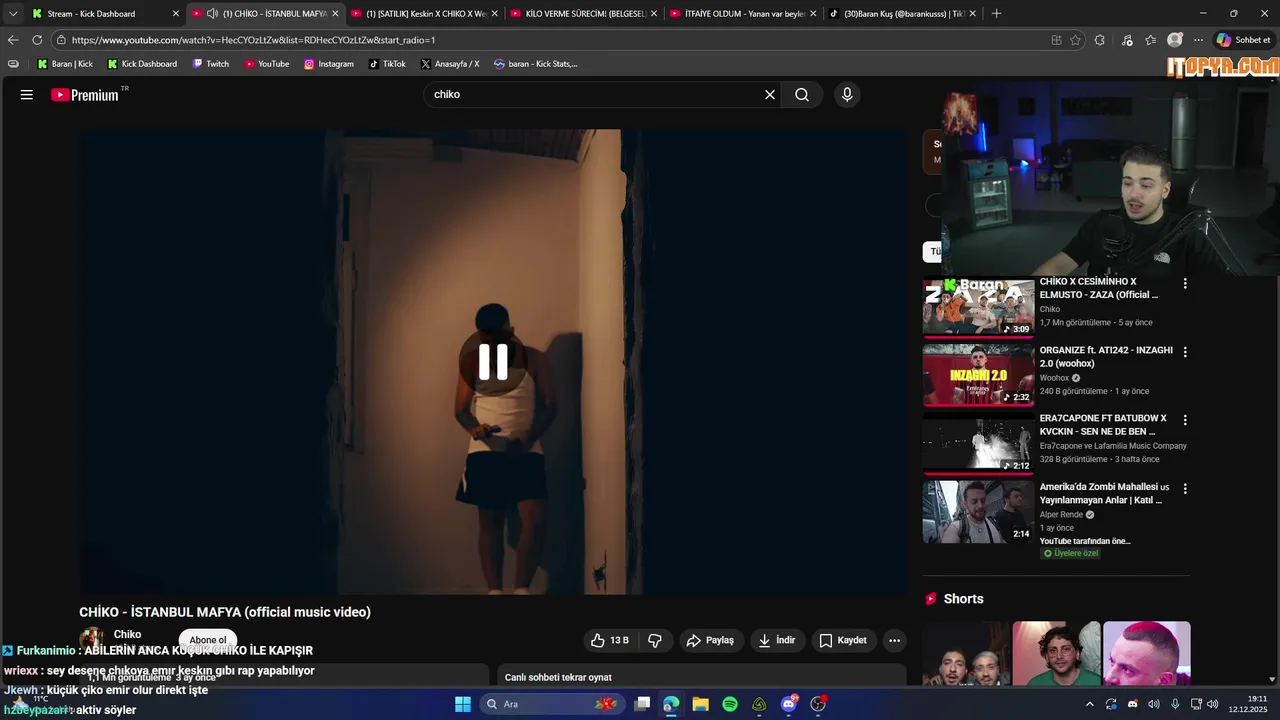Open Task View on the taskbar

coord(642,704)
